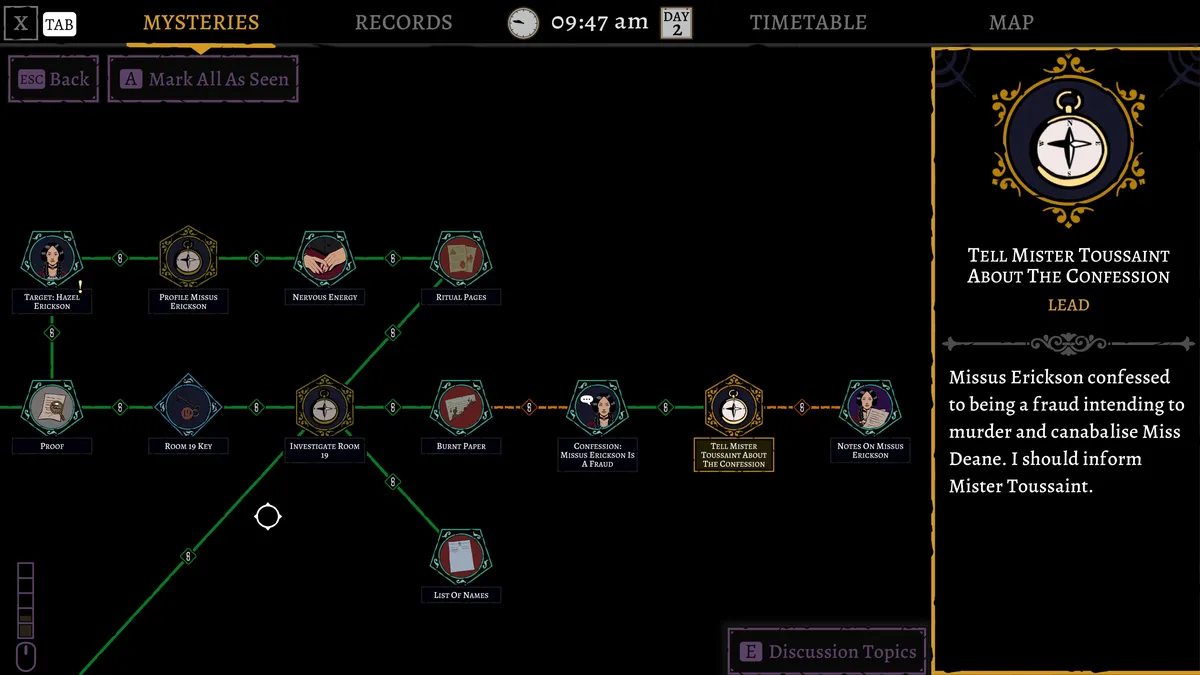View the Notes On Missus Erickson node
Screen dimensions: 1200x675
(870, 406)
